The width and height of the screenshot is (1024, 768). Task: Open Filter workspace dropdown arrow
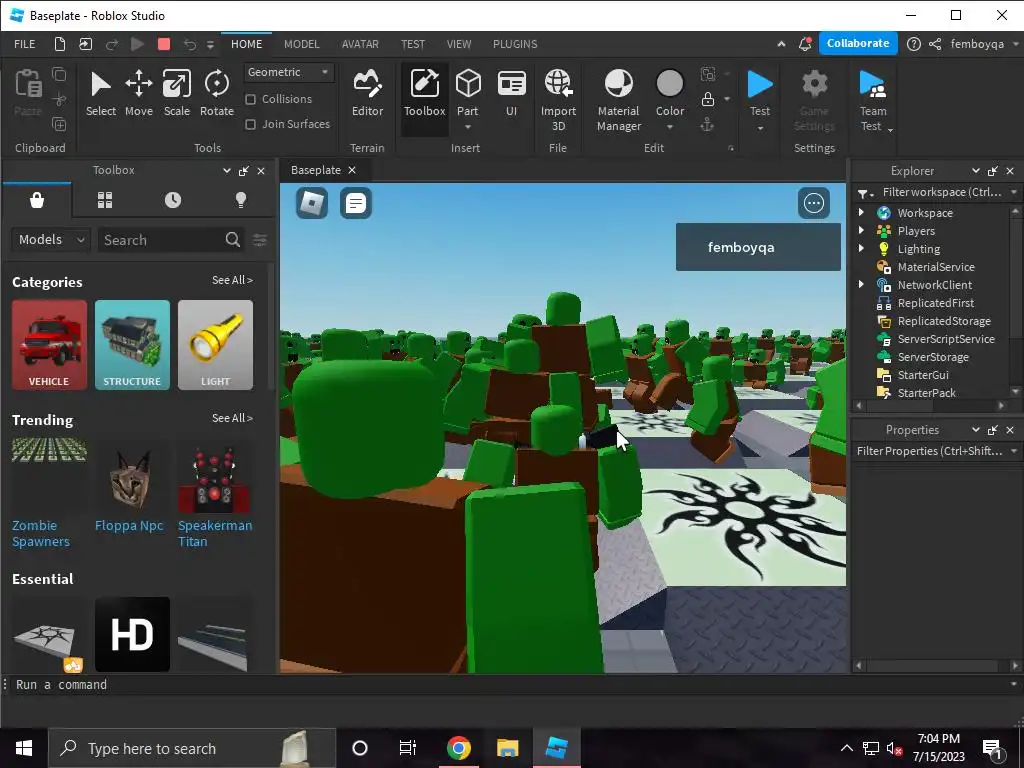[1014, 192]
